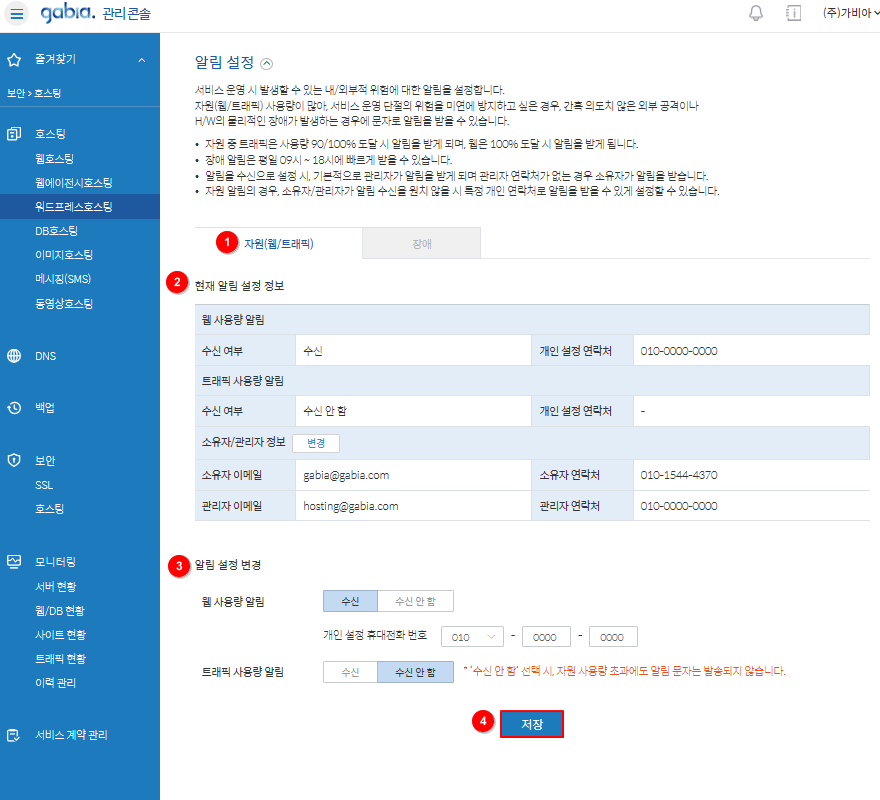Set 웹 사용량 알림 to 수신 안 함

(415, 601)
